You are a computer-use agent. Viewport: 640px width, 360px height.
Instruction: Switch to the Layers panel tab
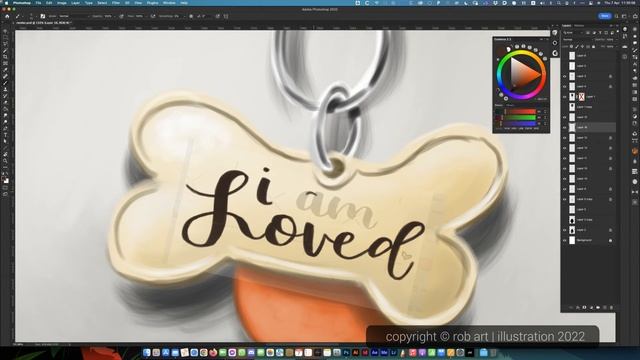coord(567,26)
